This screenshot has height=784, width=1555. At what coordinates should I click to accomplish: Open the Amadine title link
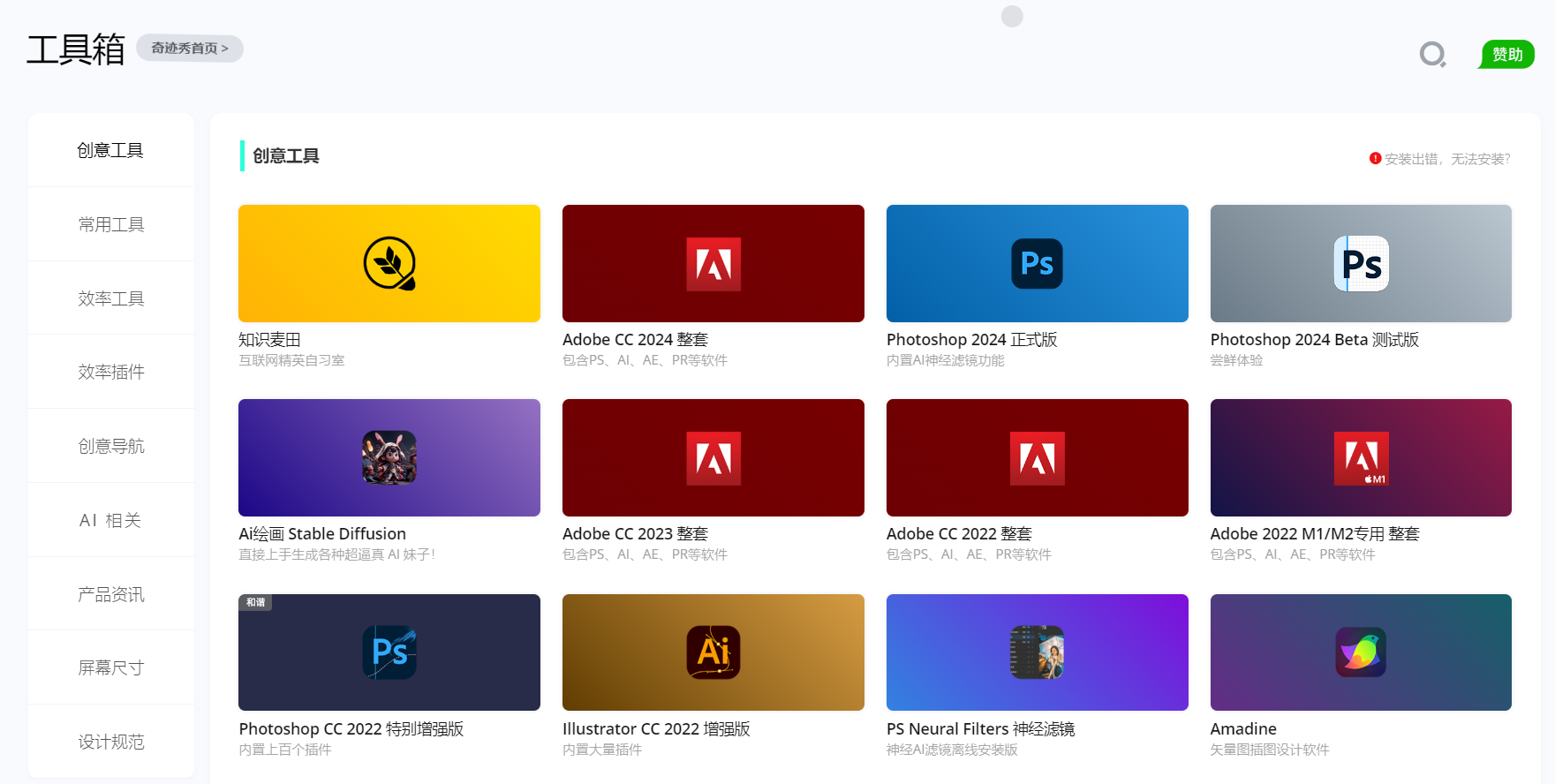pos(1243,729)
